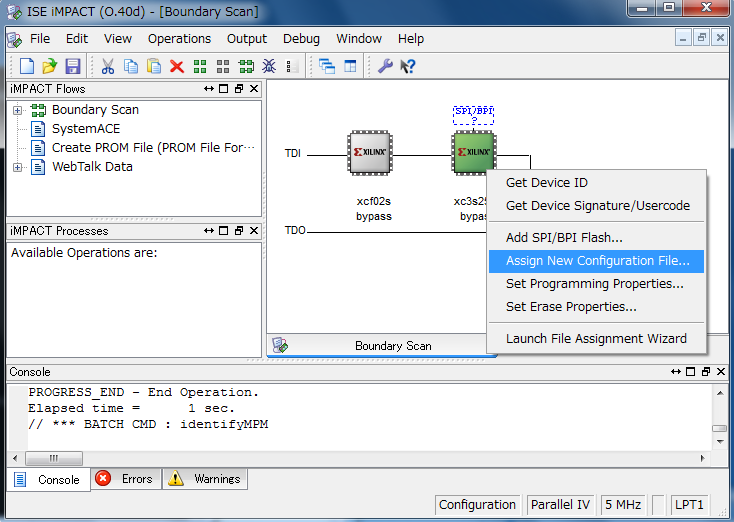The height and width of the screenshot is (522, 734).
Task: Select WebTalk Data tree item
Action: pos(92,167)
